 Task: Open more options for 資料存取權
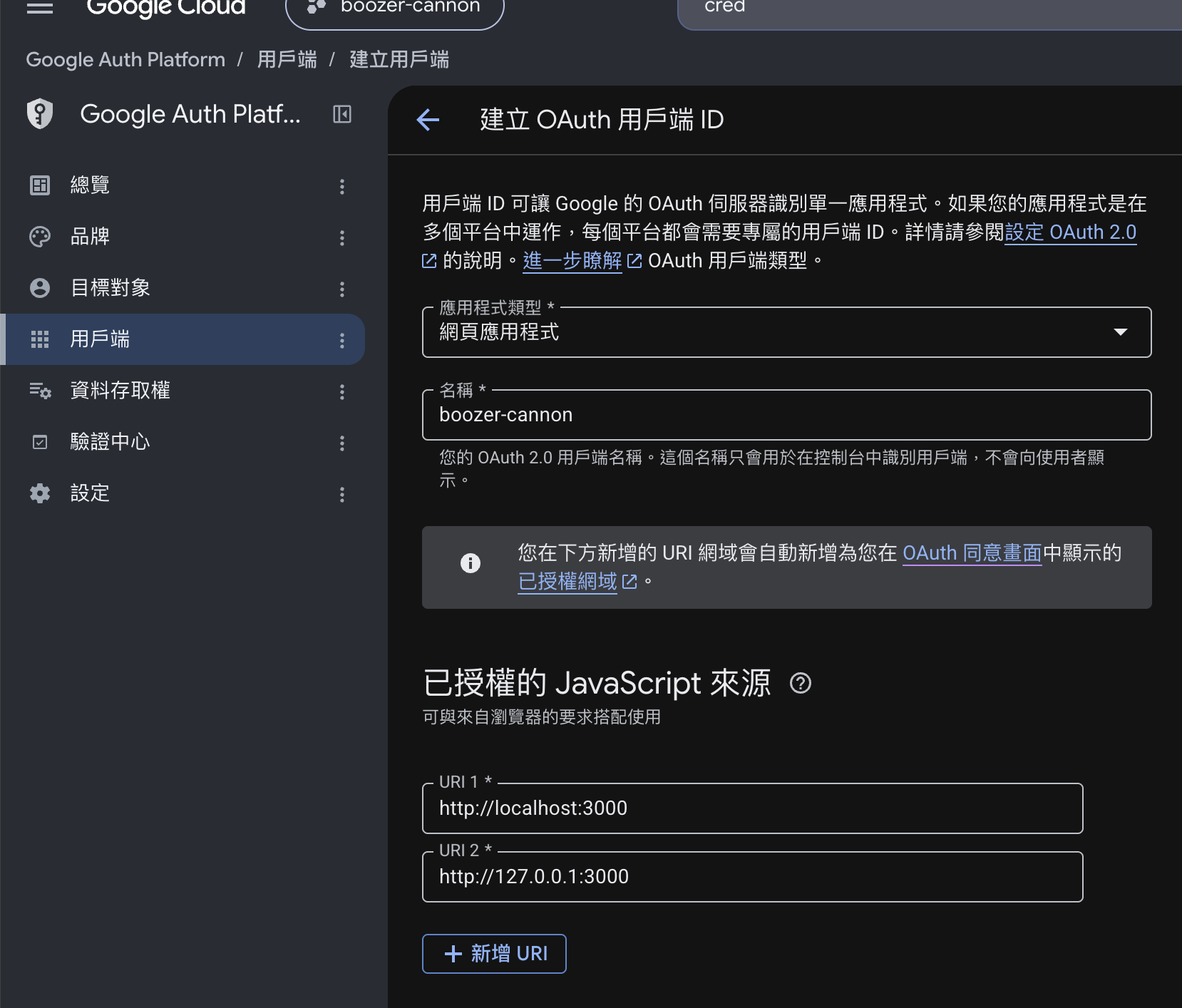(x=342, y=392)
